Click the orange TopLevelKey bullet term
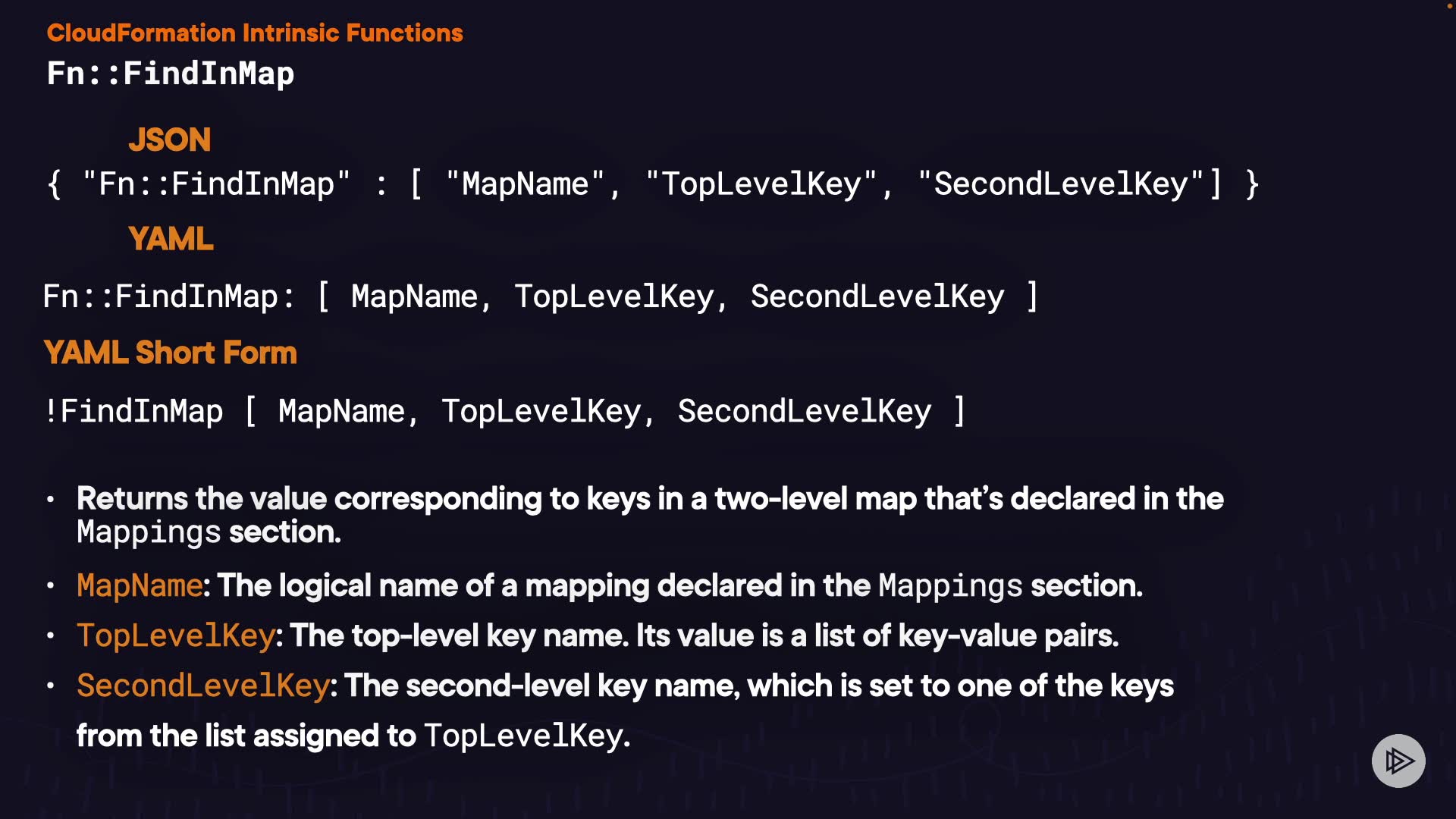The height and width of the screenshot is (819, 1456). (x=175, y=635)
